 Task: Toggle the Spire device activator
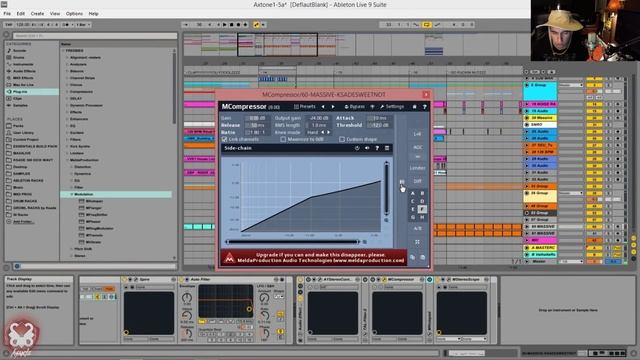(x=124, y=280)
